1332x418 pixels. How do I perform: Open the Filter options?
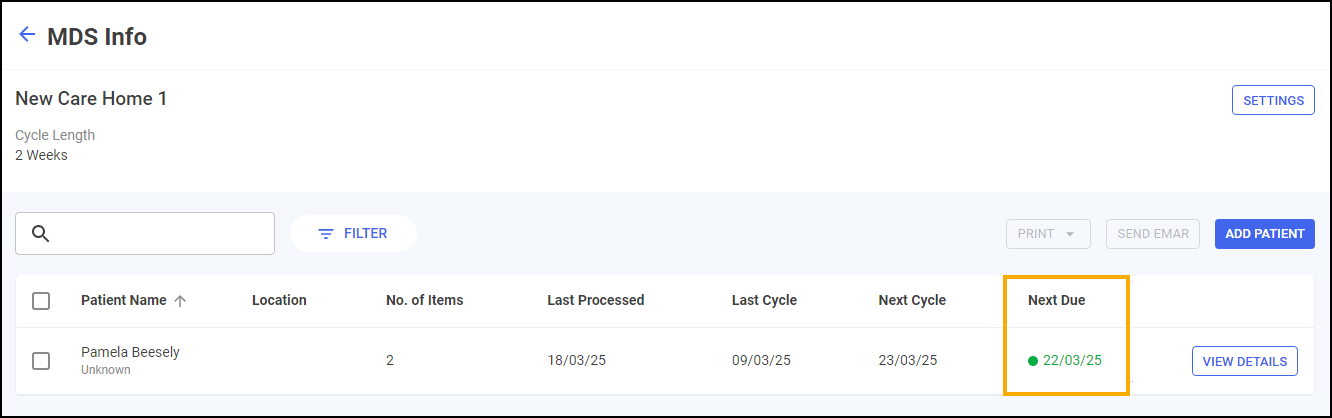(353, 234)
